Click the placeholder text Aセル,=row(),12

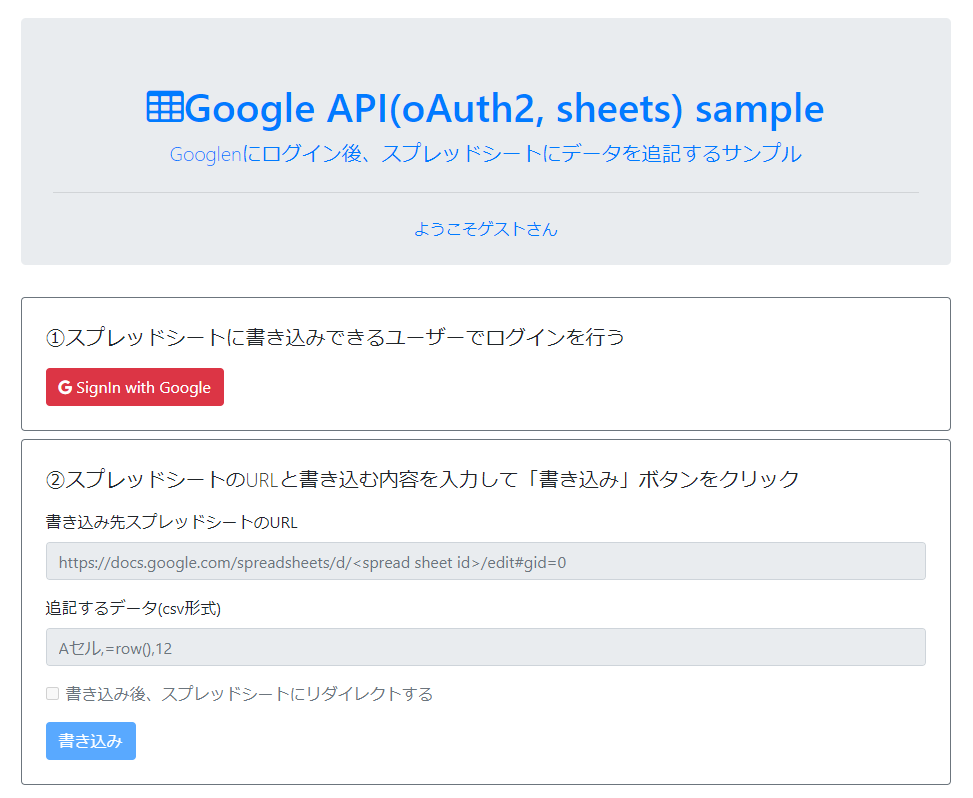115,648
